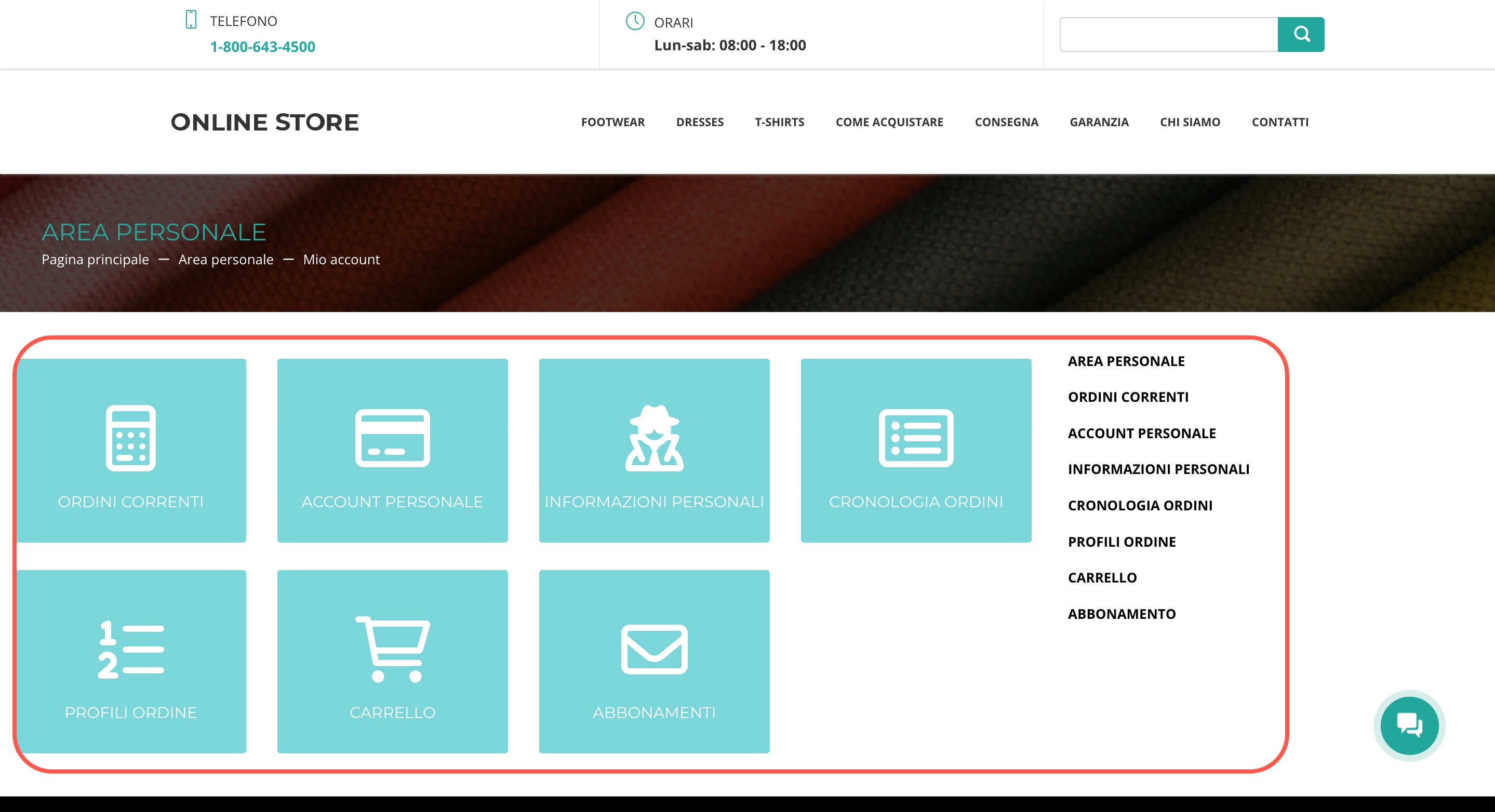
Task: Click the spy figure Informazioni Personali icon
Action: tap(654, 438)
